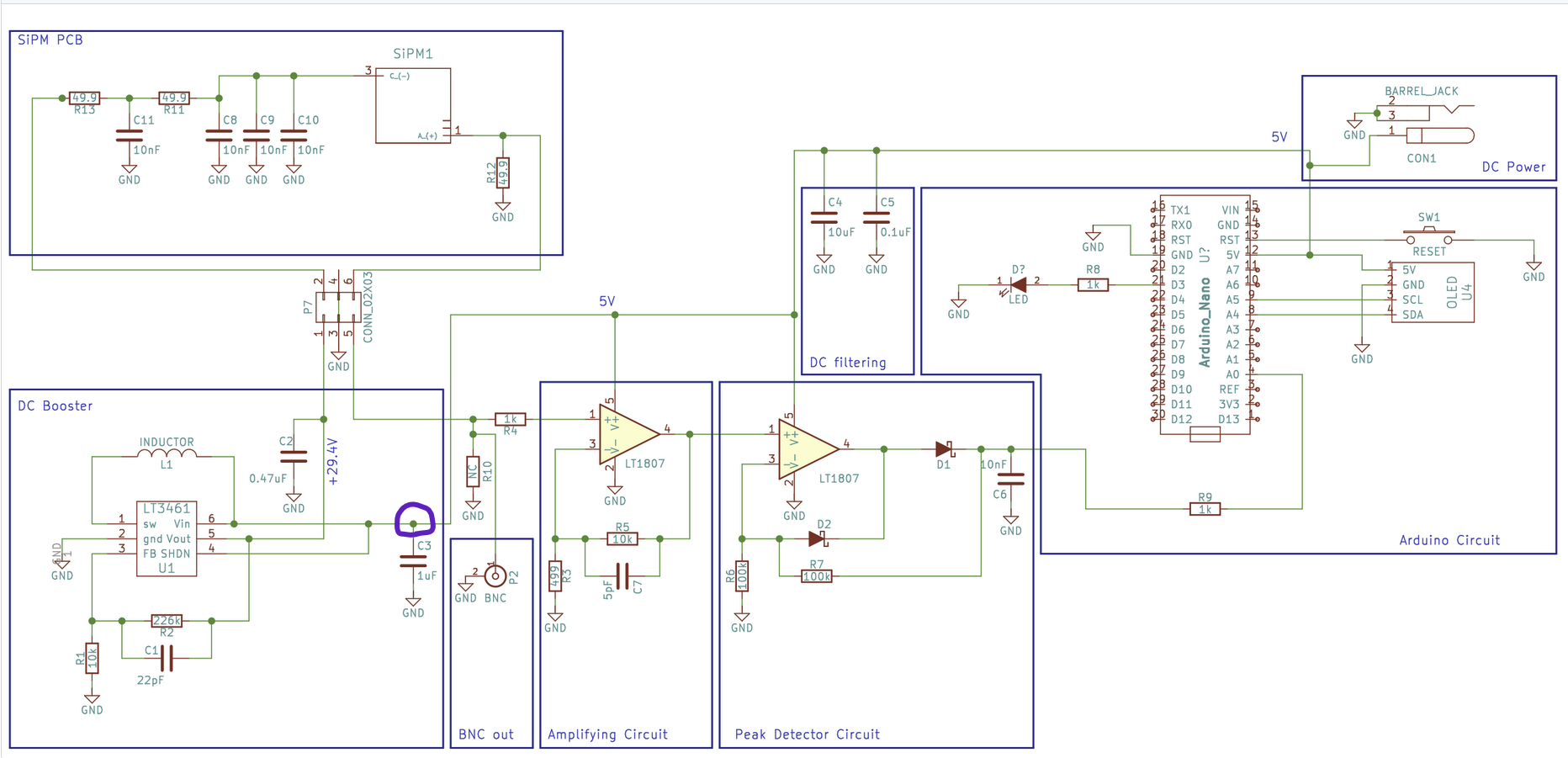Click the 226k resistor R2
This screenshot has height=758, width=1568.
point(167,621)
